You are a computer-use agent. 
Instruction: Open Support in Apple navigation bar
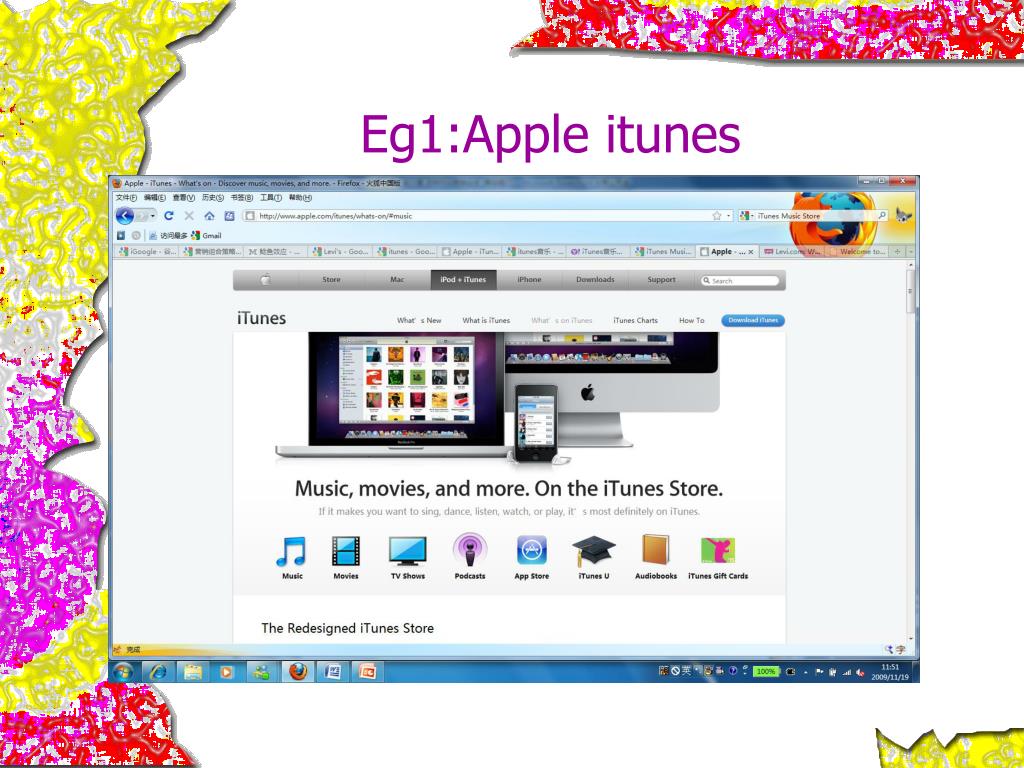(x=661, y=280)
